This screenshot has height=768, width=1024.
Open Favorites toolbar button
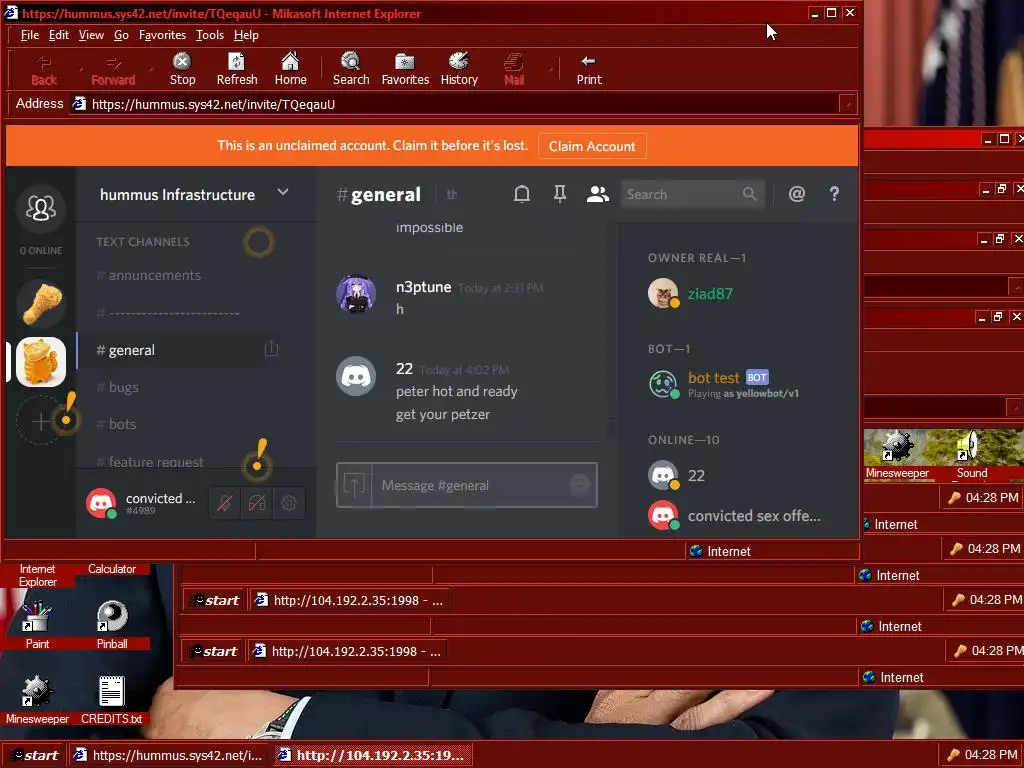pos(405,69)
